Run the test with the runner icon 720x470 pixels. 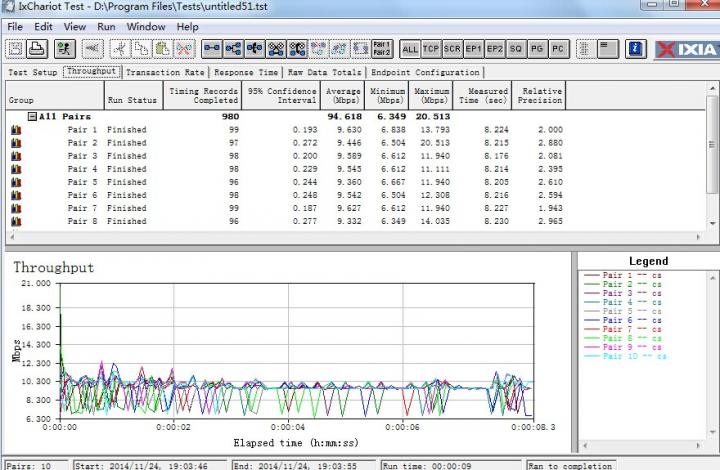point(65,49)
